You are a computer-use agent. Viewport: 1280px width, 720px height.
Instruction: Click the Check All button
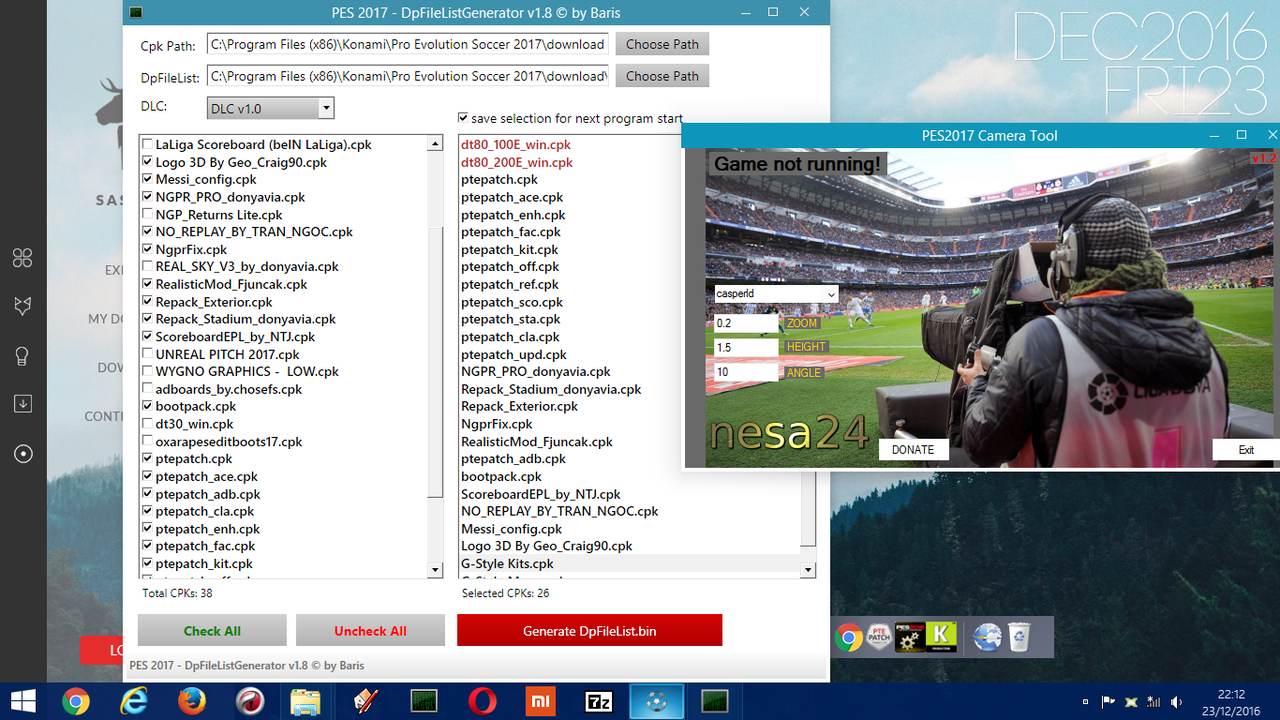click(212, 631)
